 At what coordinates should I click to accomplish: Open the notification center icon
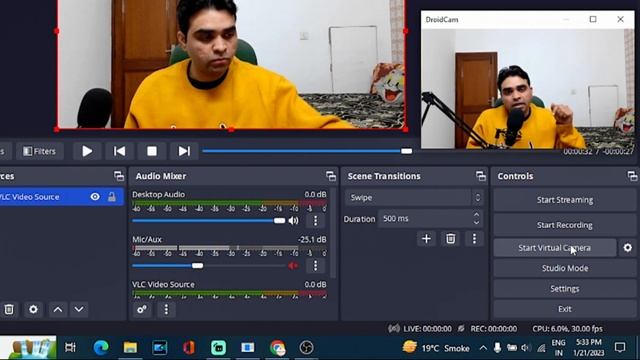(620, 347)
